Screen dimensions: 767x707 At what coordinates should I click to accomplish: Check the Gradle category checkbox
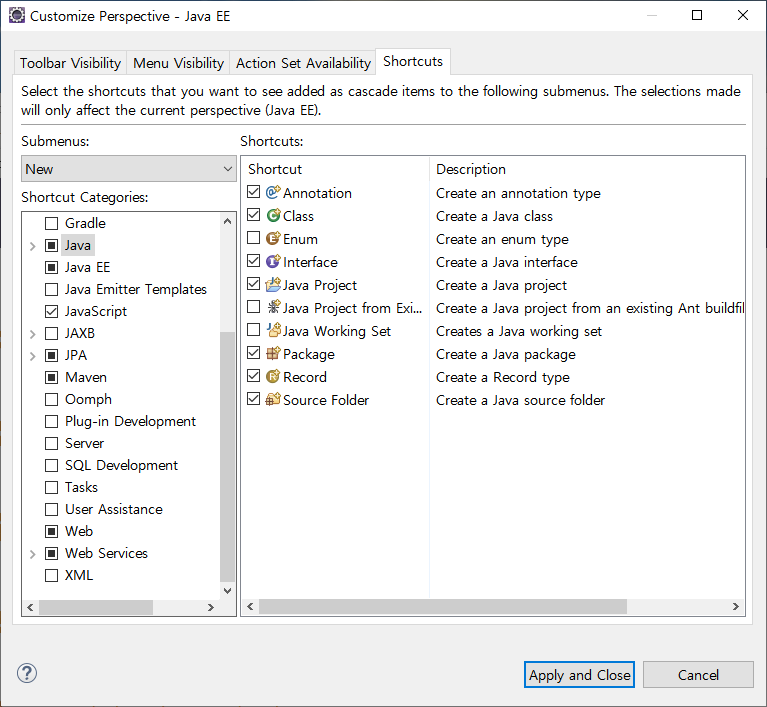click(x=51, y=224)
